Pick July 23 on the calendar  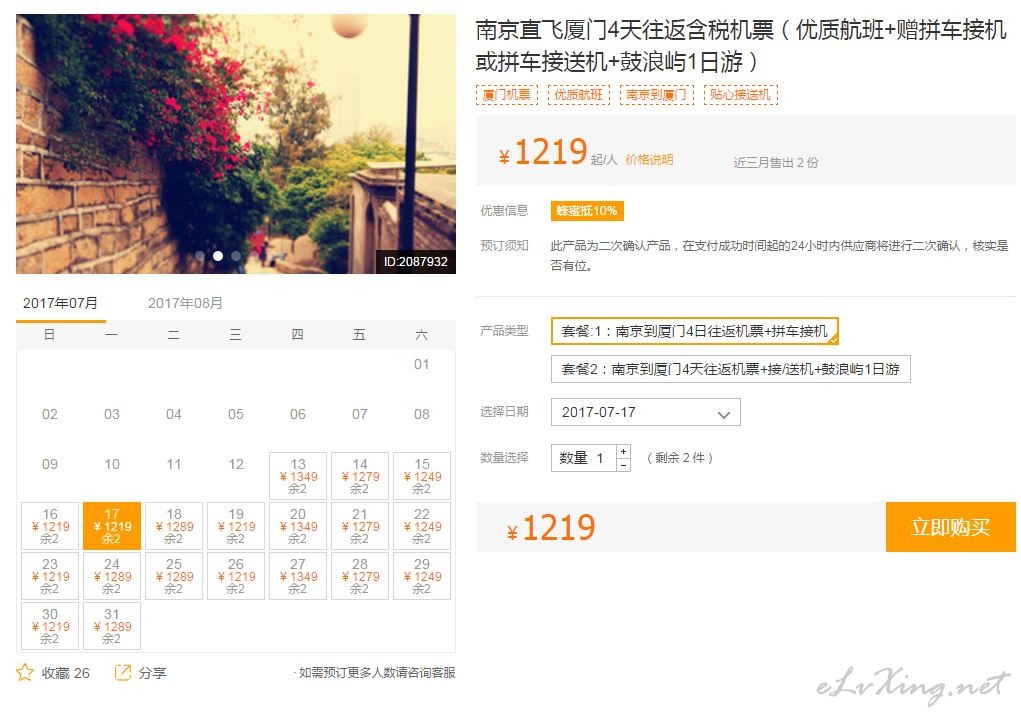50,576
